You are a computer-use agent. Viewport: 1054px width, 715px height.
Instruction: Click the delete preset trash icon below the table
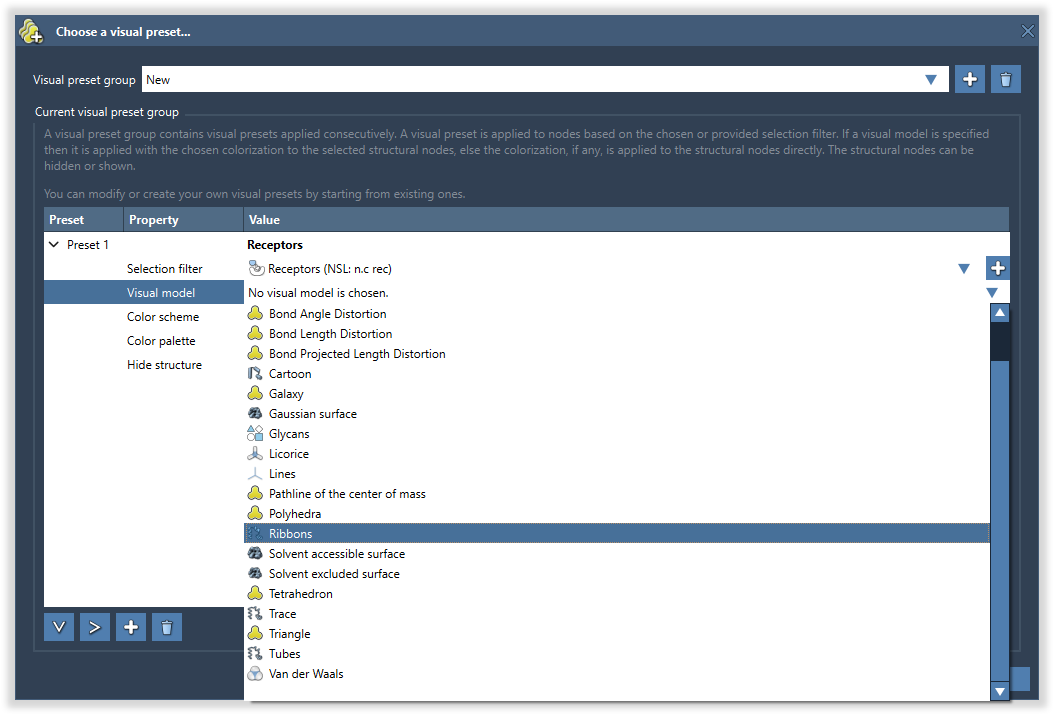(x=167, y=627)
